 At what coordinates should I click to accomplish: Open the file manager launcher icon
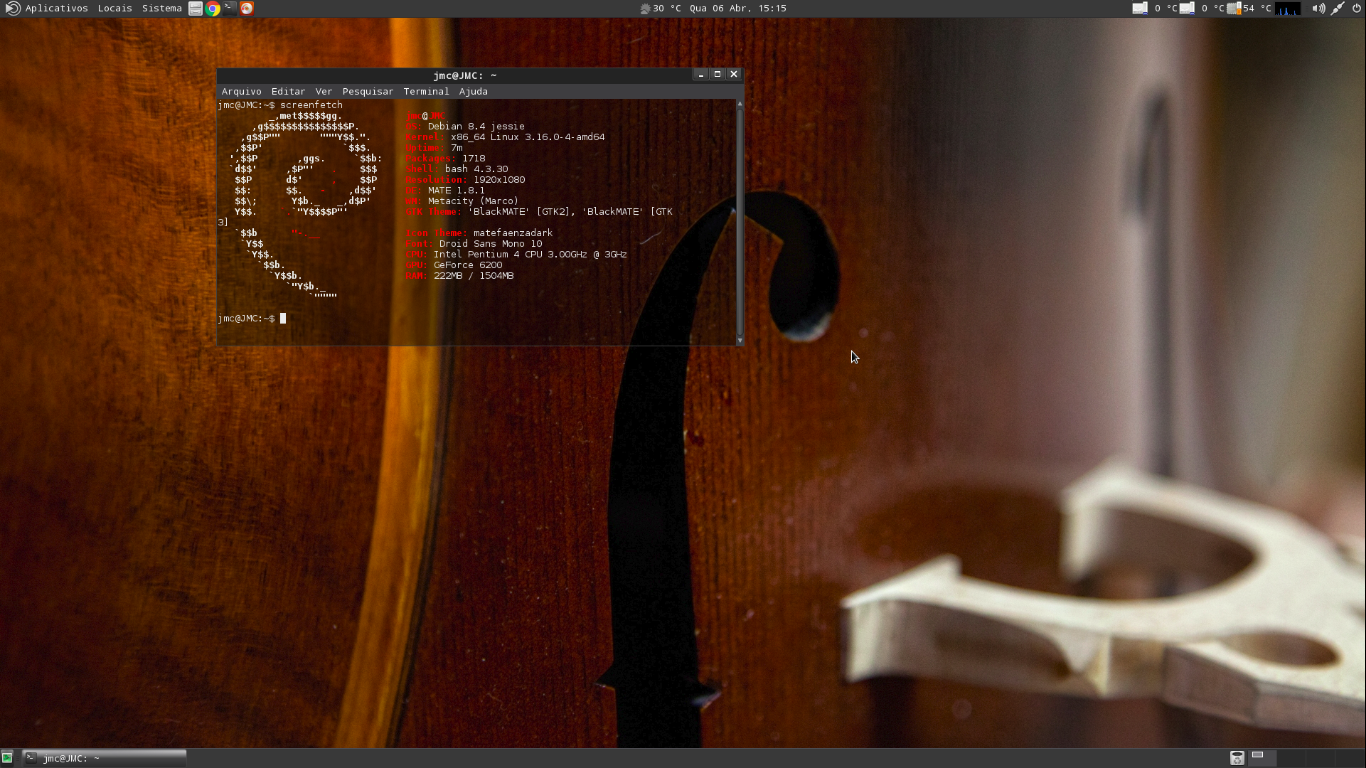point(196,8)
